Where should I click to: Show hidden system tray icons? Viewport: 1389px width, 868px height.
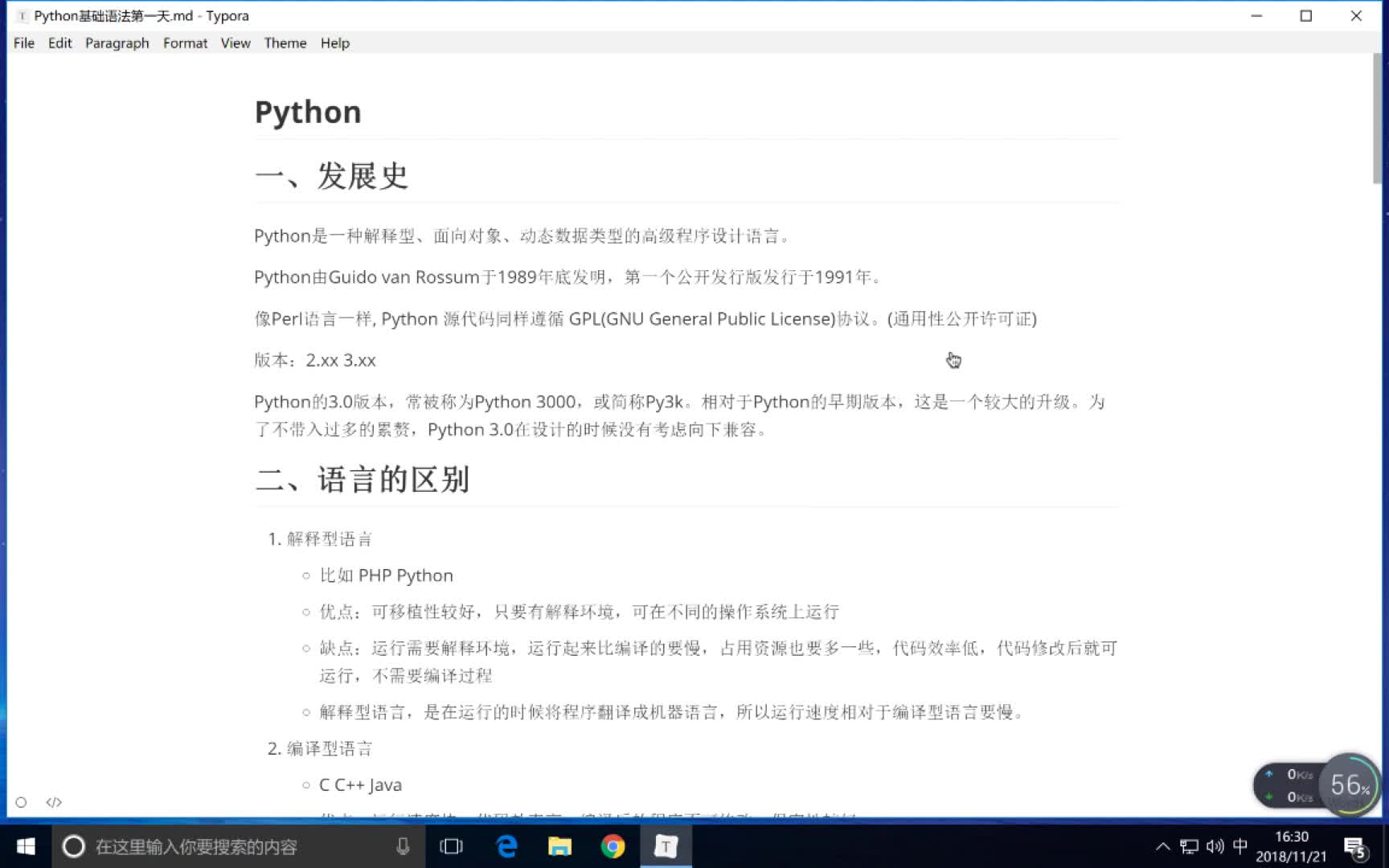point(1162,846)
